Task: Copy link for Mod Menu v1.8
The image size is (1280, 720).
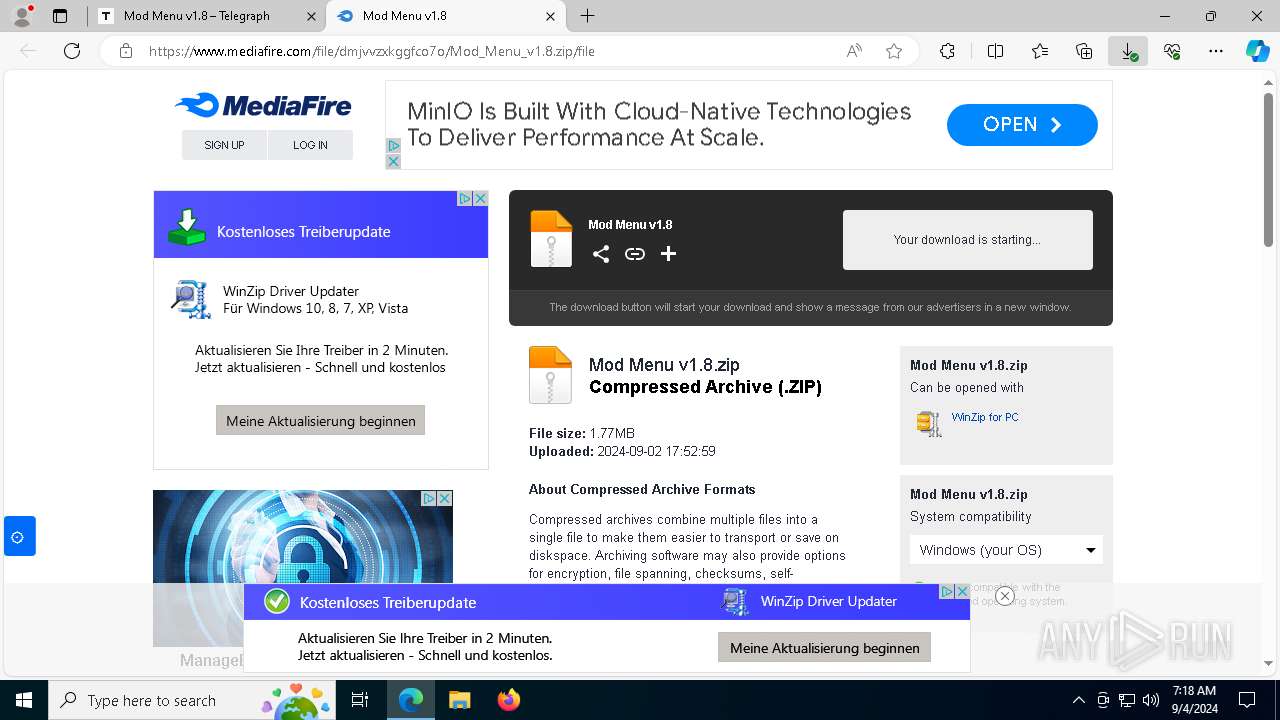Action: pos(635,254)
